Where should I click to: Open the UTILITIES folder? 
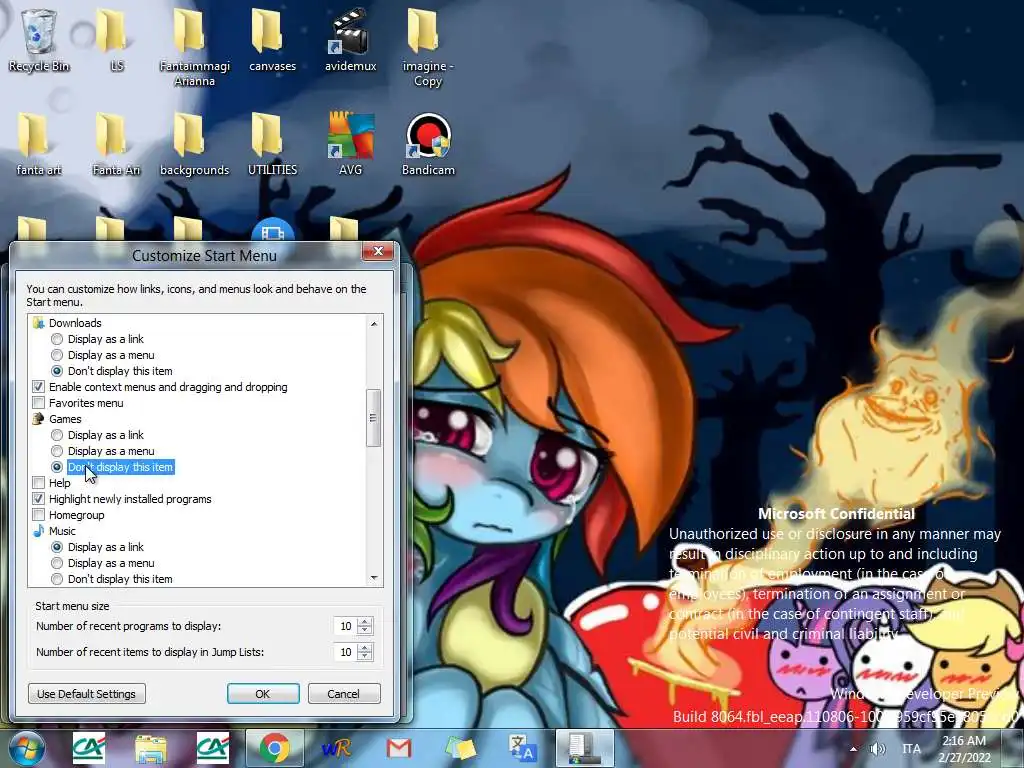pos(272,144)
